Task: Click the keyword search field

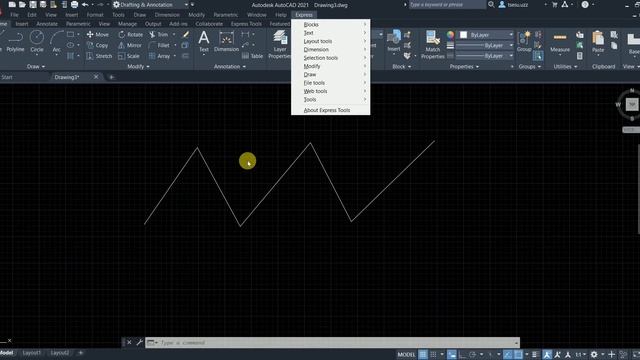Action: (x=447, y=4)
